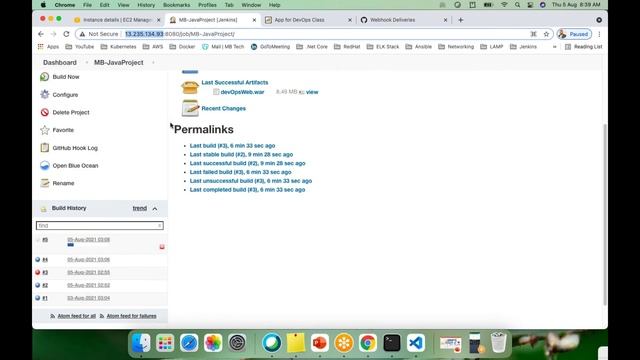Screen dimensions: 640x360
Task: Bookmark this page with the star icon
Action: pos(546,34)
